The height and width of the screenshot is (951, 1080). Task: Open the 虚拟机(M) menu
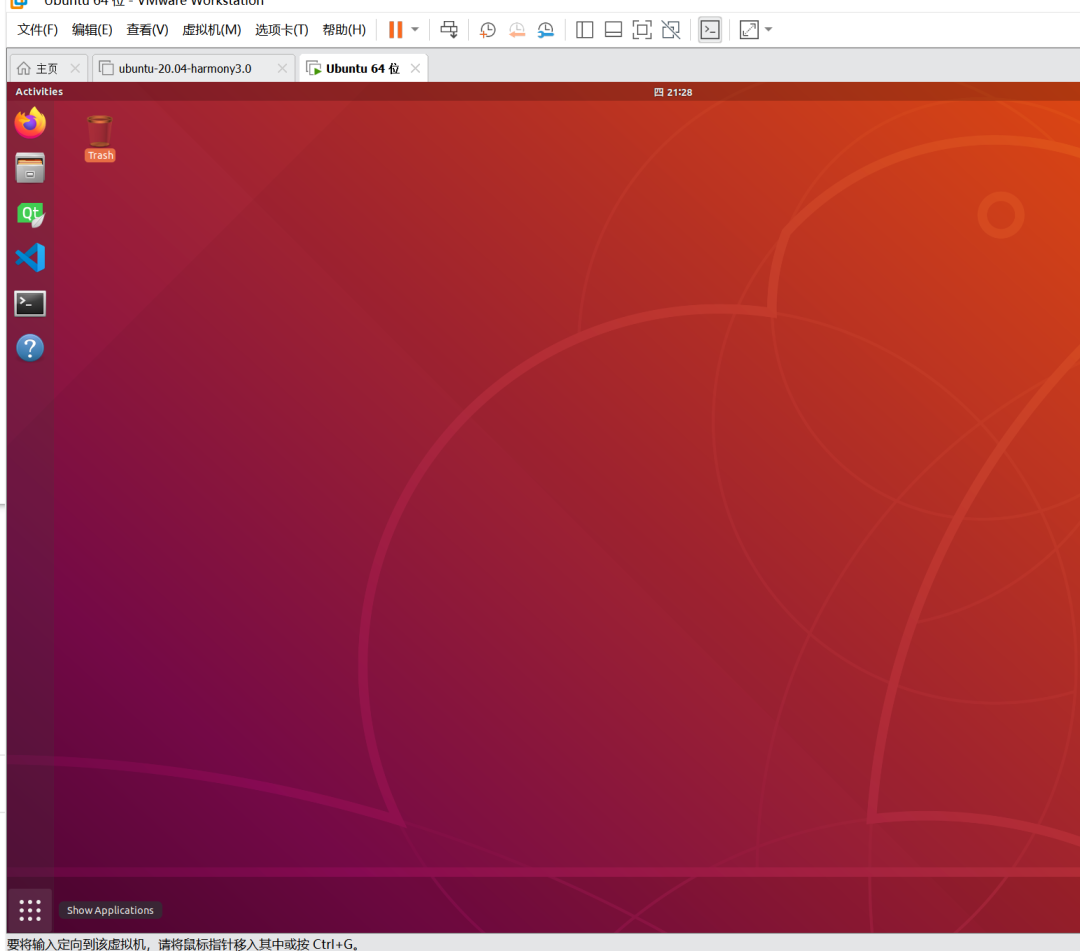[x=211, y=30]
